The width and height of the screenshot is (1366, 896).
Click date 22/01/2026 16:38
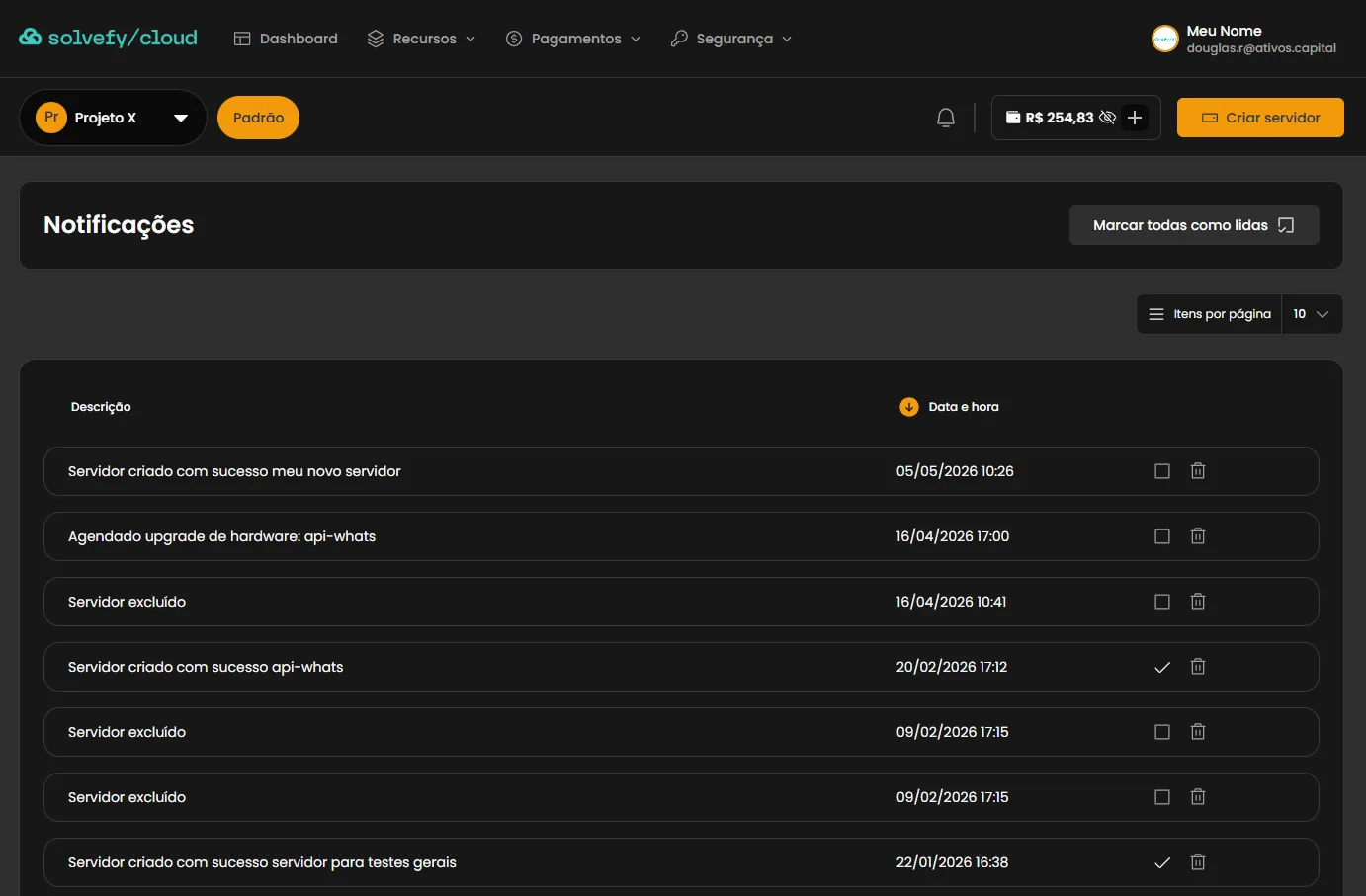pyautogui.click(x=952, y=862)
